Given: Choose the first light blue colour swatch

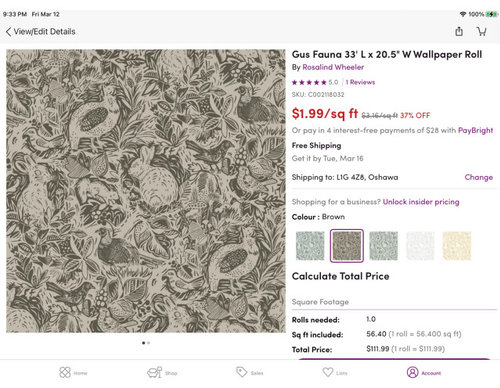Looking at the screenshot, I should [310, 246].
